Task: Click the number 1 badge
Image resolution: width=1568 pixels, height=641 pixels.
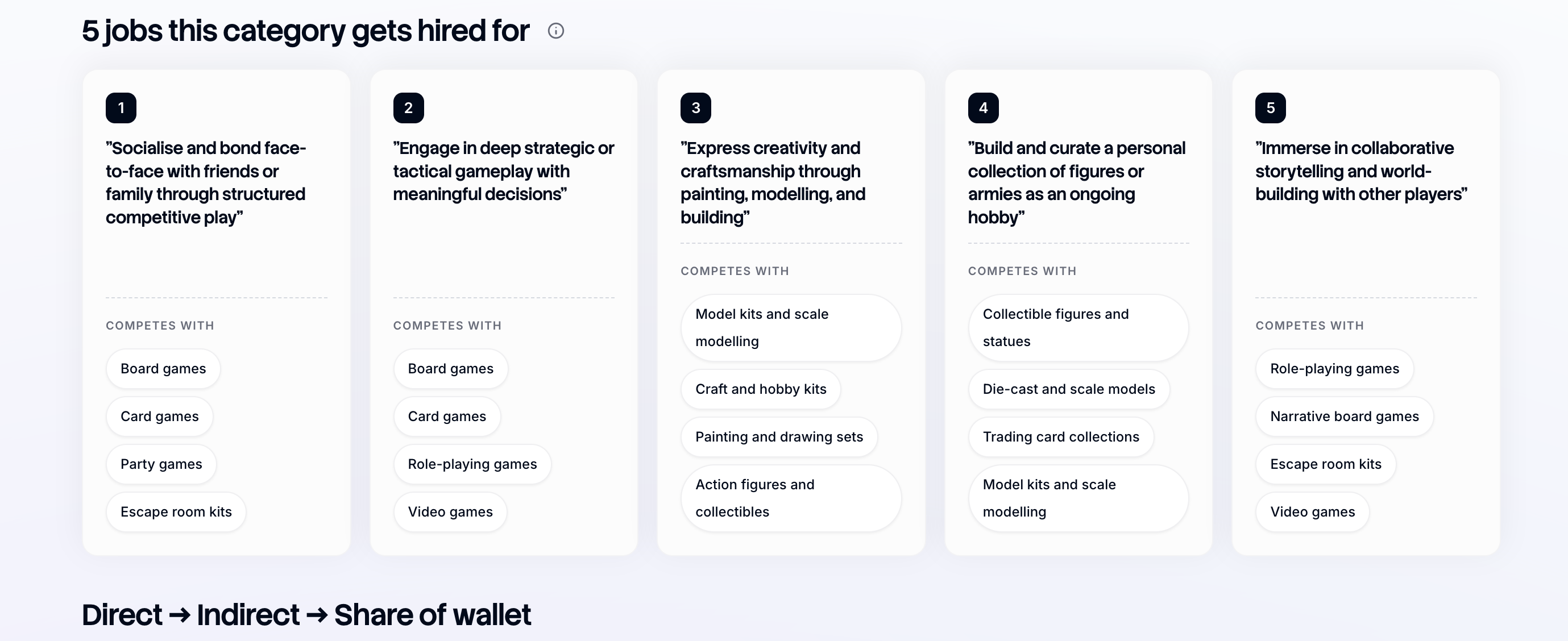Action: tap(121, 107)
